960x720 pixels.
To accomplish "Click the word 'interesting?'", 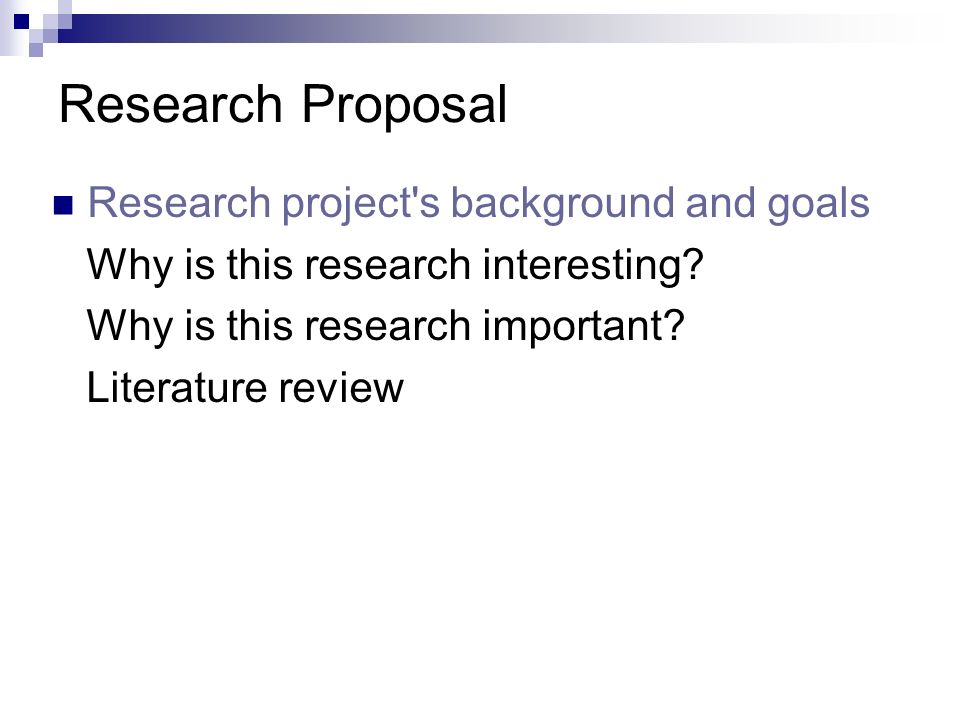I will [x=593, y=265].
